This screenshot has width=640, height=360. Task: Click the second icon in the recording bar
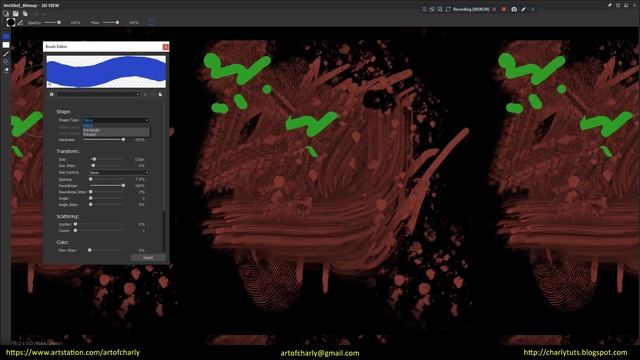(x=432, y=9)
